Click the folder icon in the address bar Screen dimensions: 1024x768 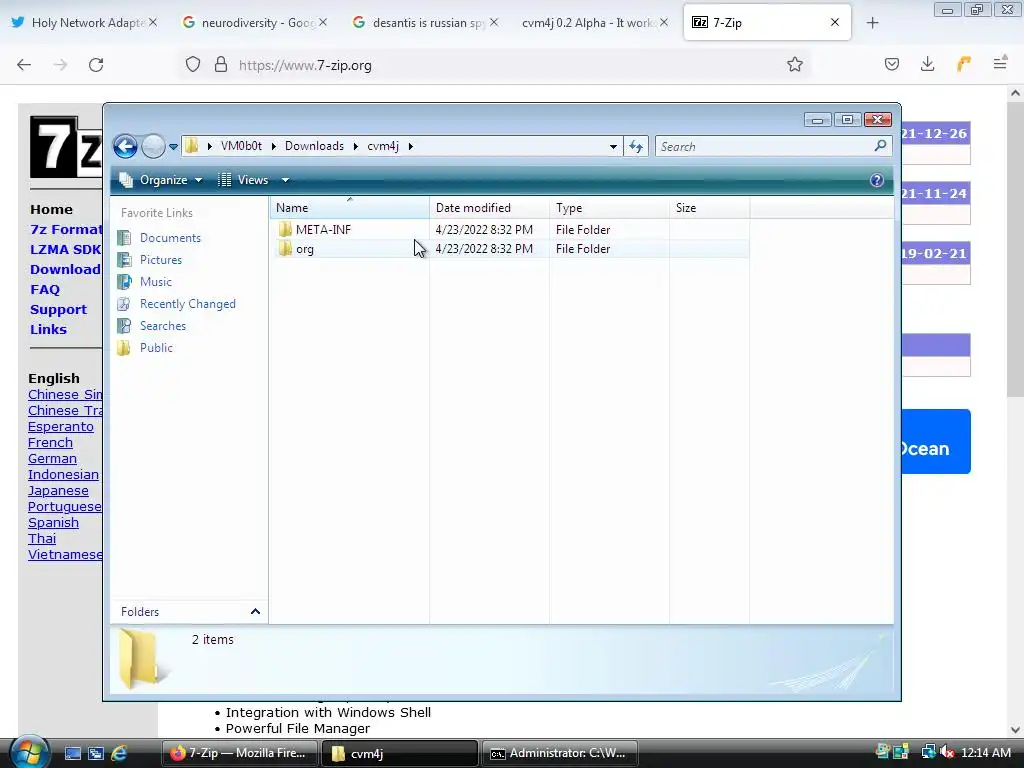pyautogui.click(x=191, y=146)
